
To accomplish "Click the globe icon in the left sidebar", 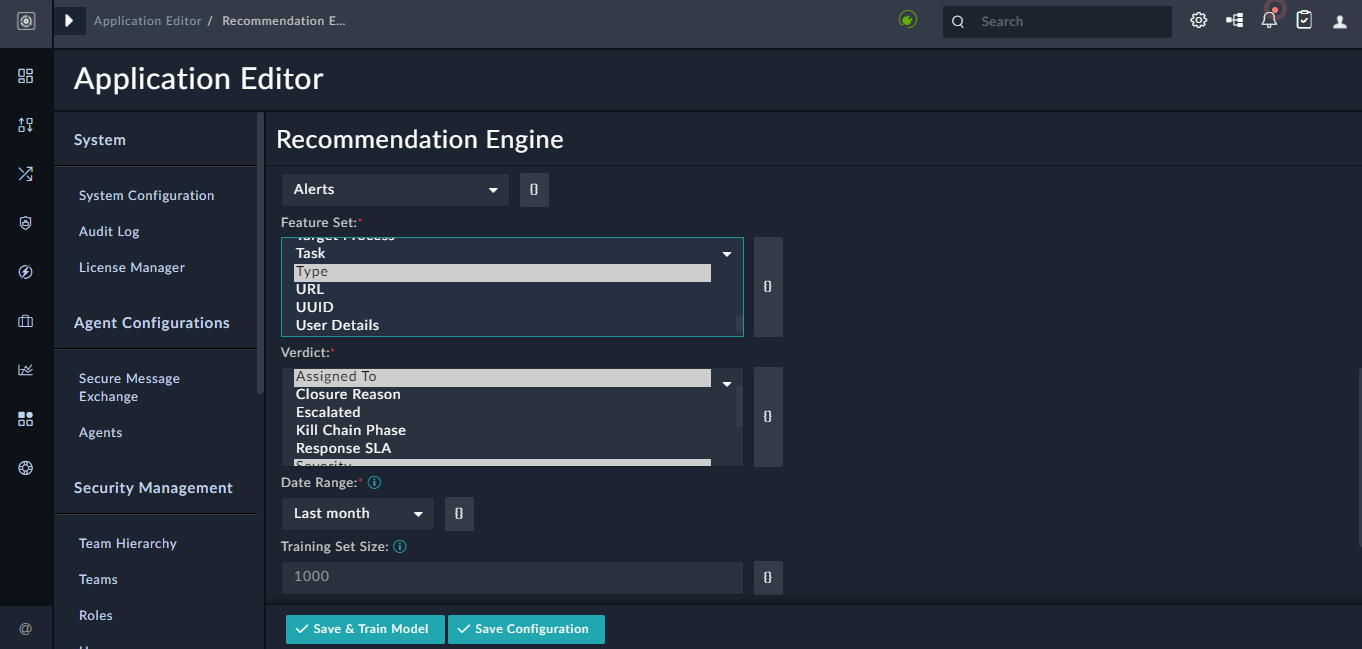I will pyautogui.click(x=25, y=467).
